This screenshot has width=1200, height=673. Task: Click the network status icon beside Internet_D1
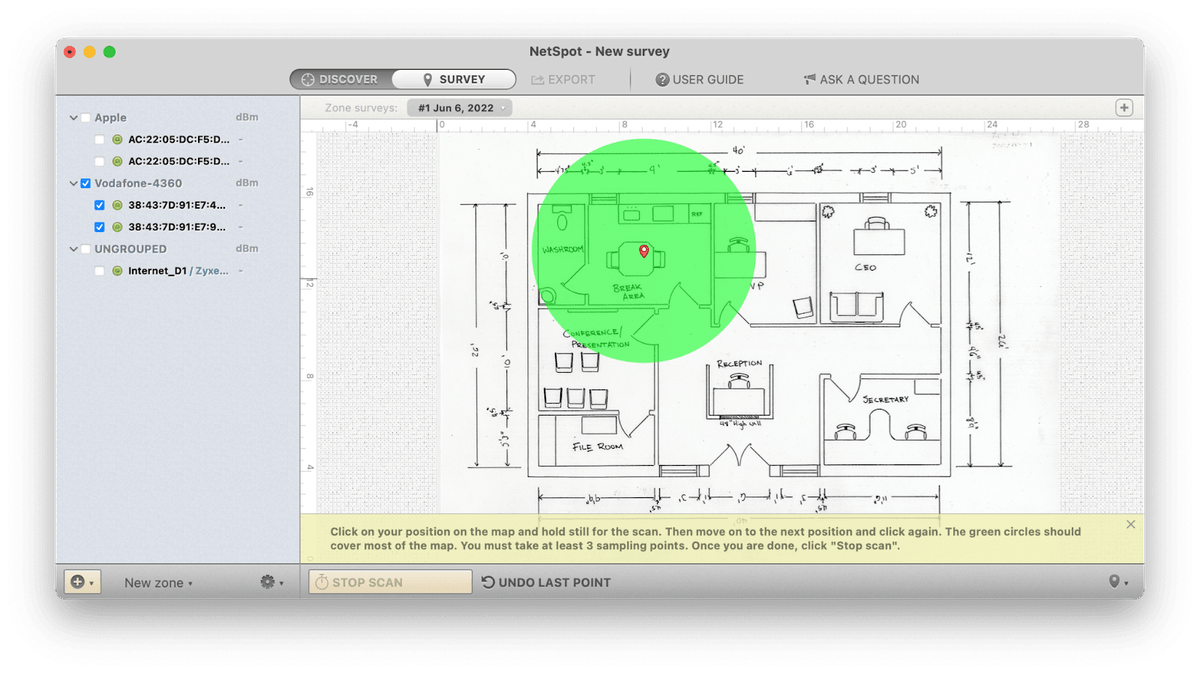pos(117,270)
